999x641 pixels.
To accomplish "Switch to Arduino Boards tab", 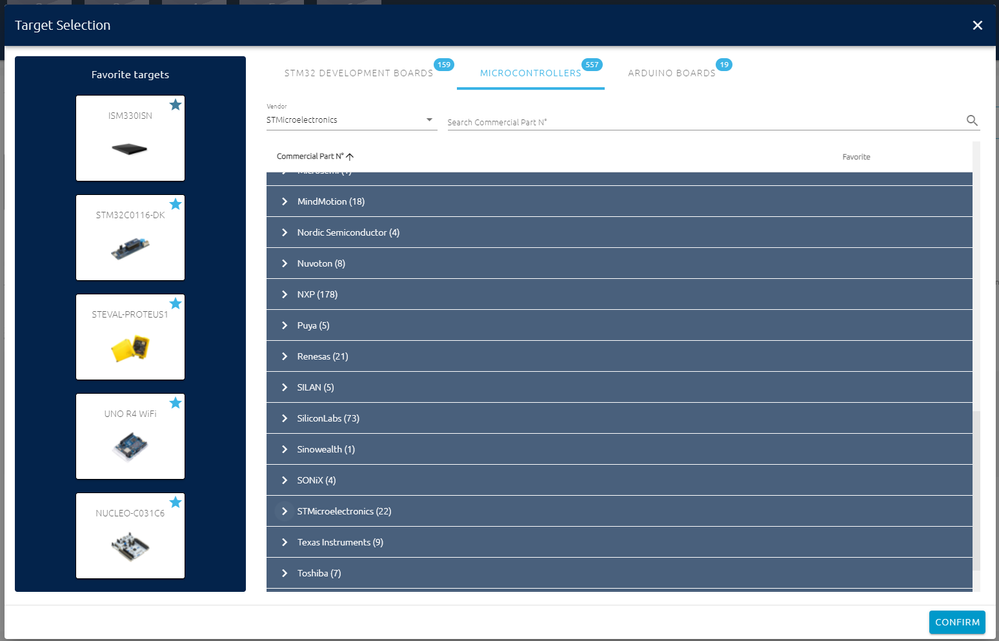I will pos(672,73).
